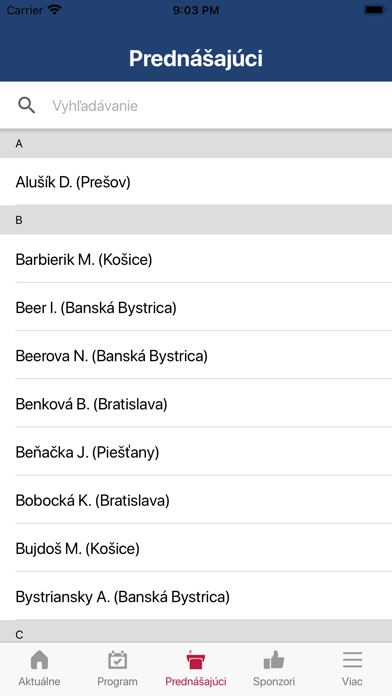
Task: Choose Bobocká K. (Bratislava) from list
Action: point(196,500)
